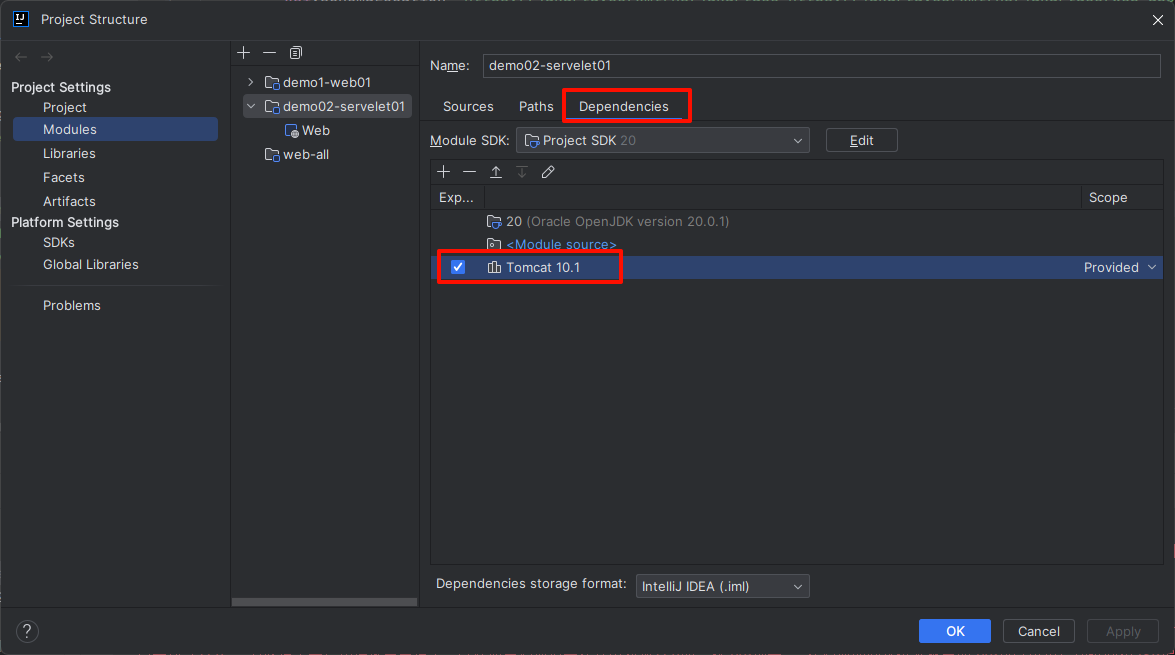Image resolution: width=1175 pixels, height=655 pixels.
Task: Click the module Name input field
Action: [x=821, y=65]
